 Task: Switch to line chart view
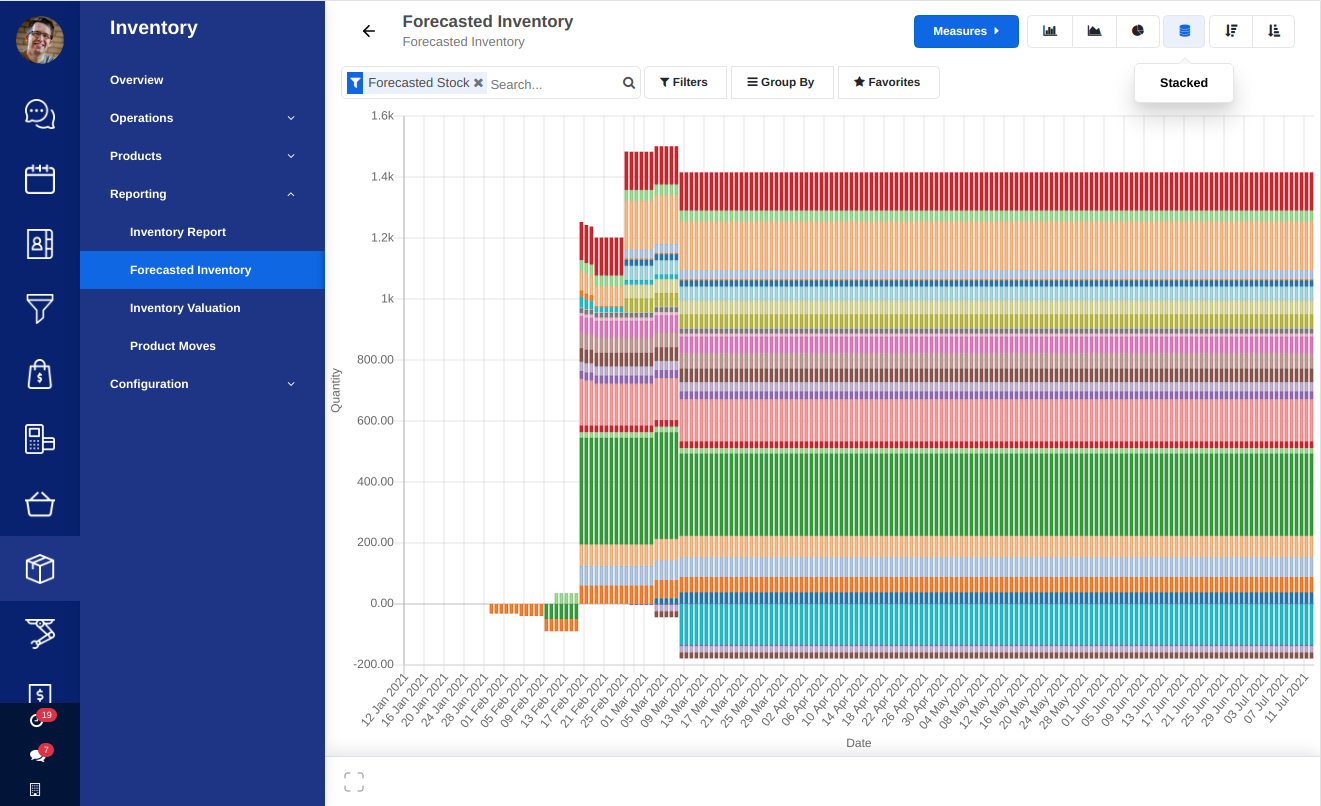click(1093, 31)
